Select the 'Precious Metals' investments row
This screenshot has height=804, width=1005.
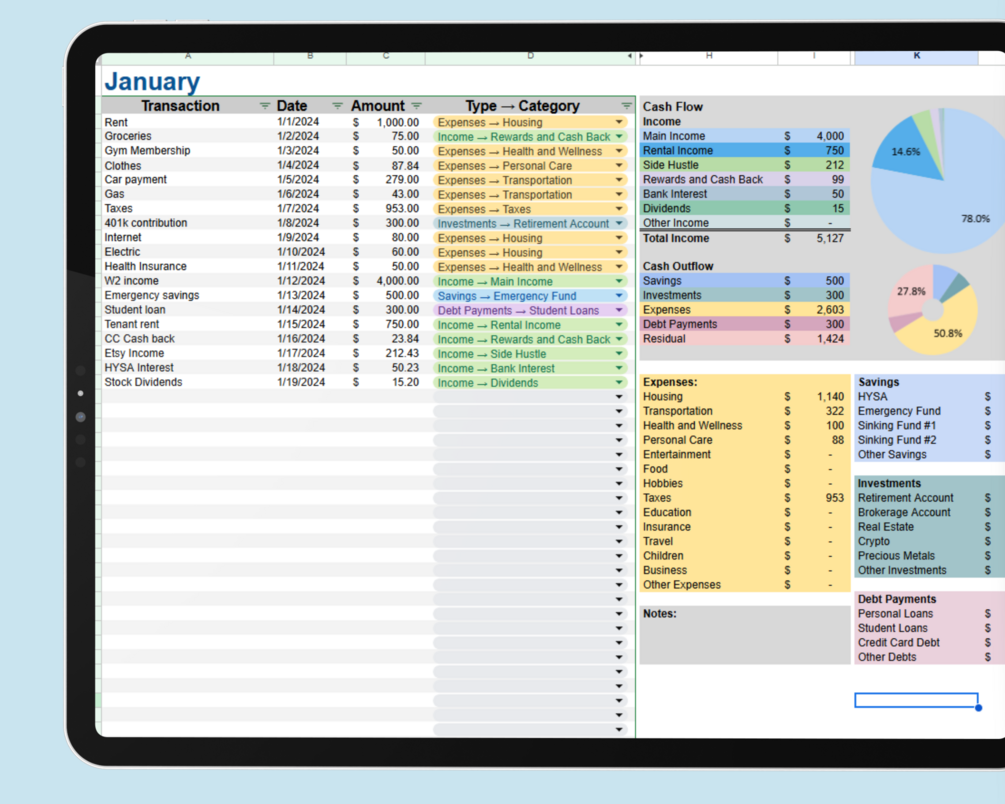pos(929,556)
